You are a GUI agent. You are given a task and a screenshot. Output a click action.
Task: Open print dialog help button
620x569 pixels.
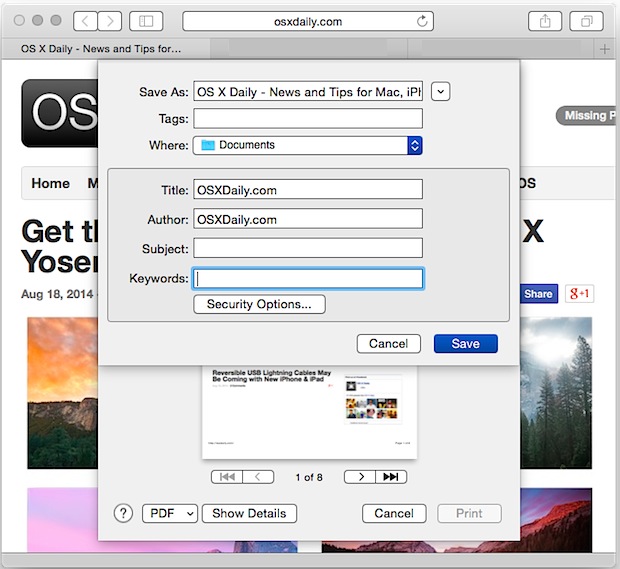coord(123,513)
